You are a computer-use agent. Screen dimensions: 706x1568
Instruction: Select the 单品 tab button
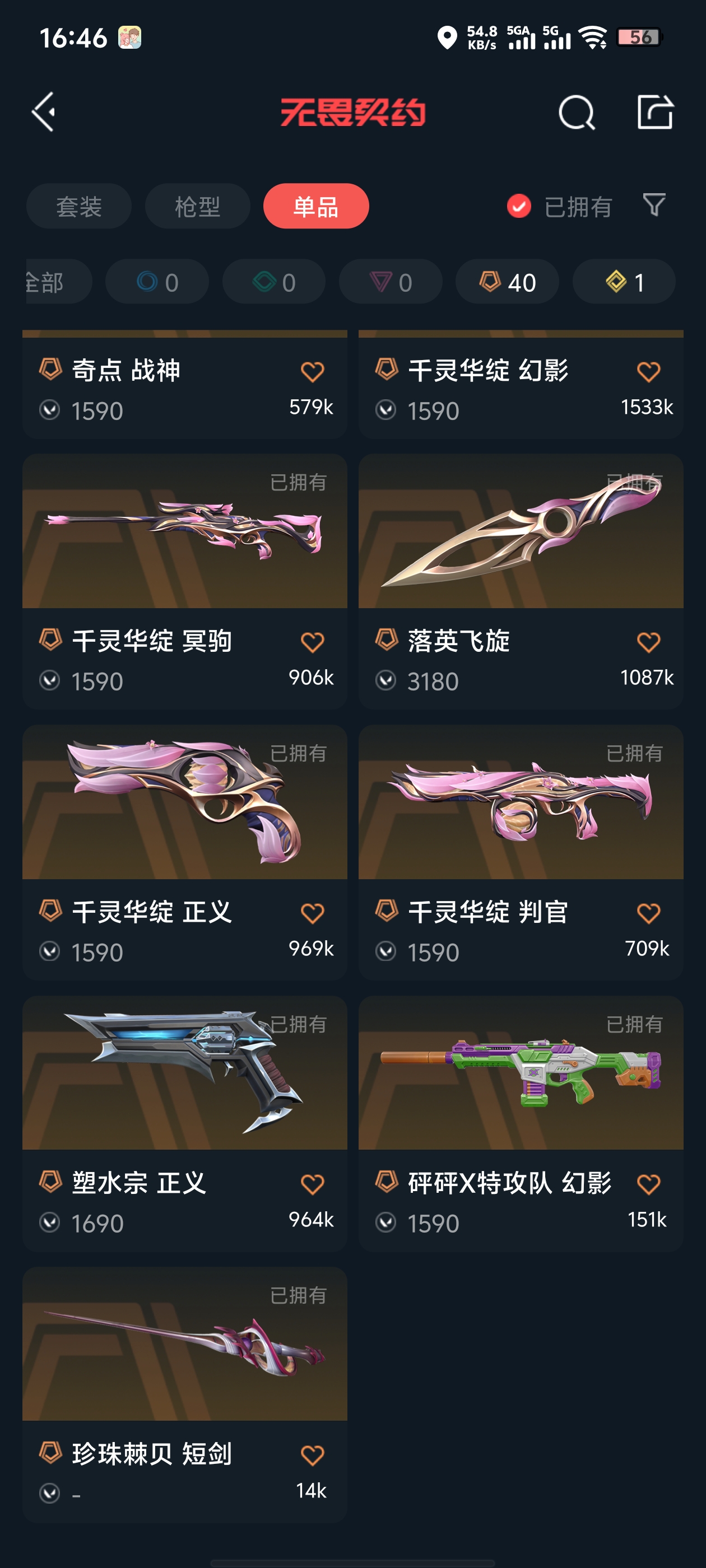point(316,206)
